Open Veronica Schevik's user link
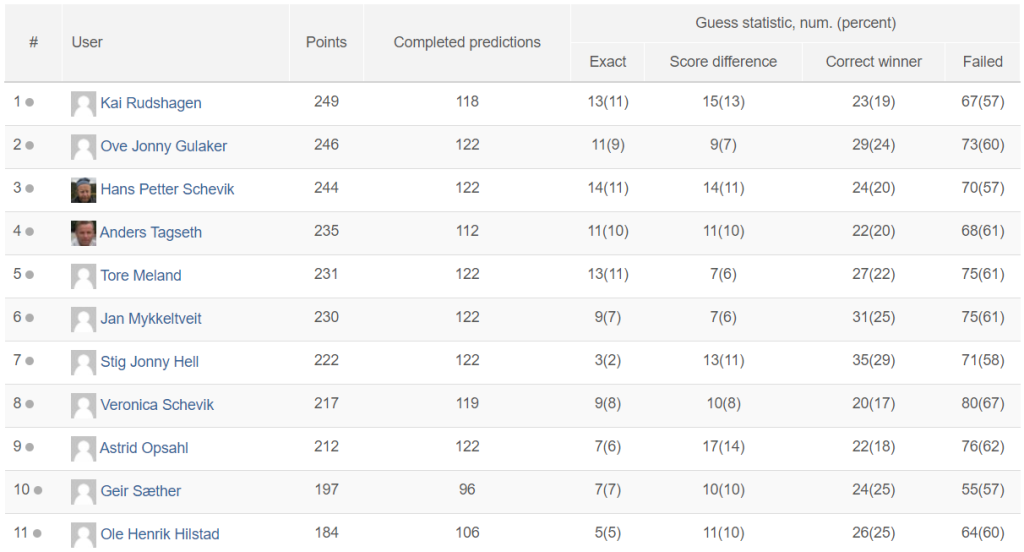The image size is (1024, 552). pos(157,404)
